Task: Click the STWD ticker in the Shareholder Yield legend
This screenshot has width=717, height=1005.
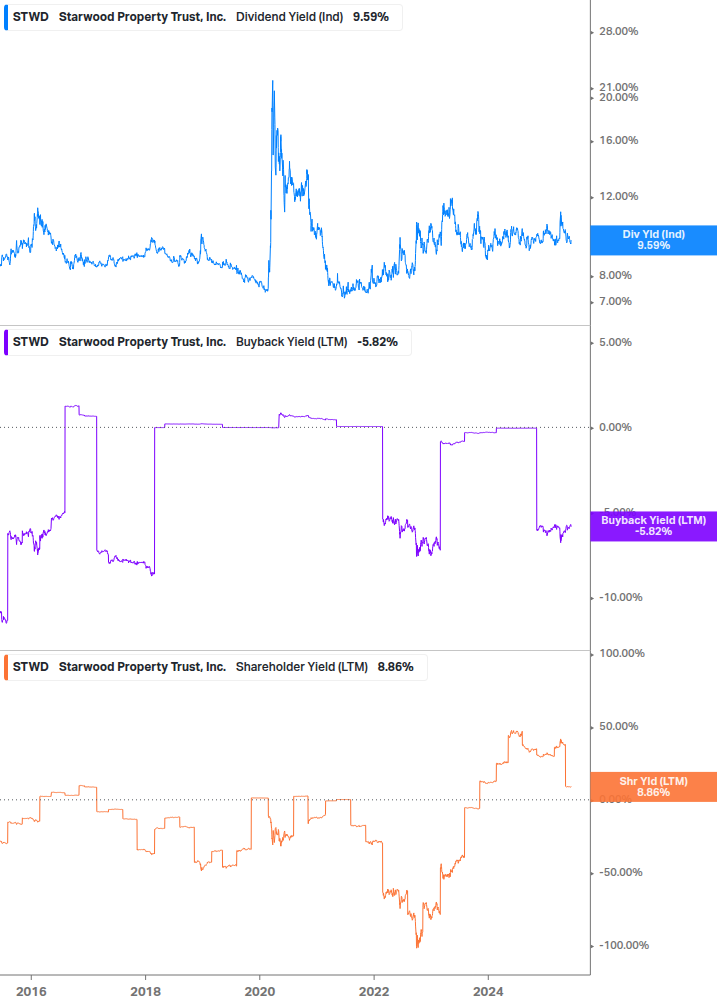Action: [31, 667]
